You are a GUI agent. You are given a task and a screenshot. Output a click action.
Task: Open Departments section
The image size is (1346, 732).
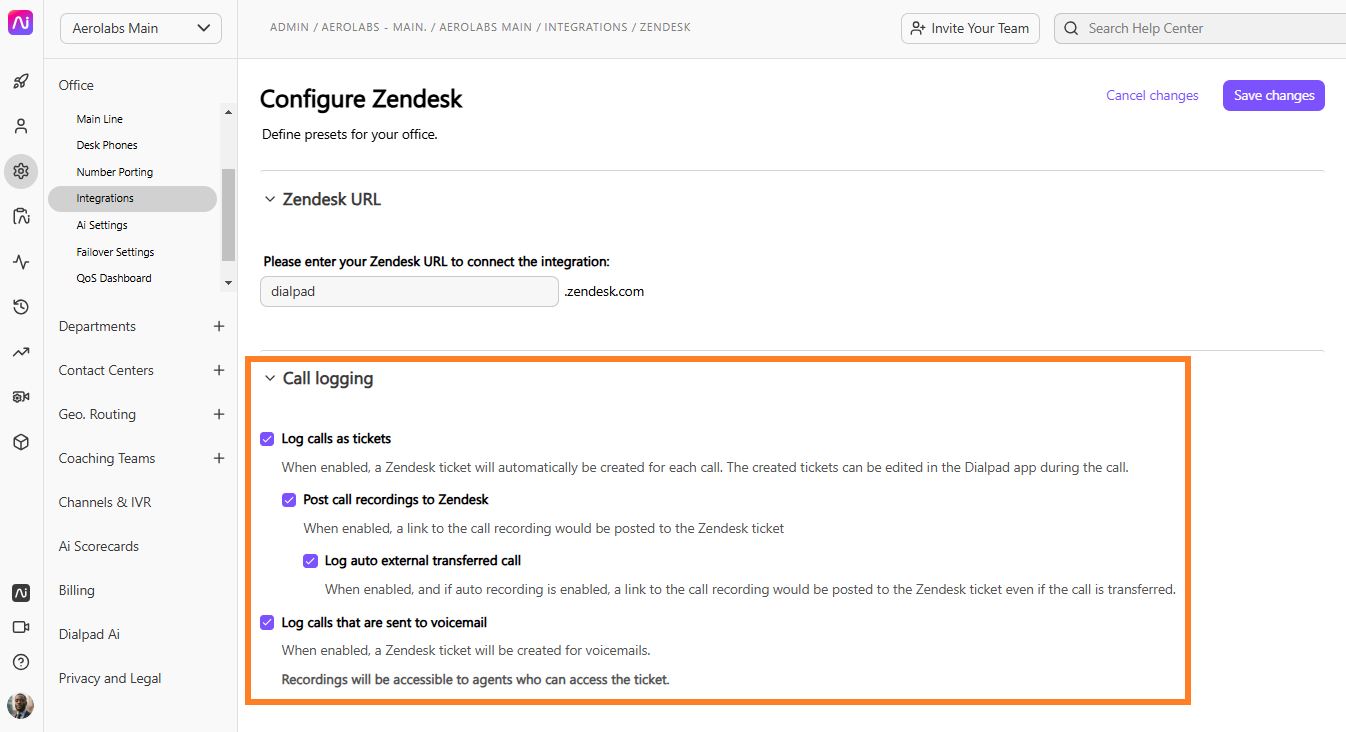click(x=97, y=326)
